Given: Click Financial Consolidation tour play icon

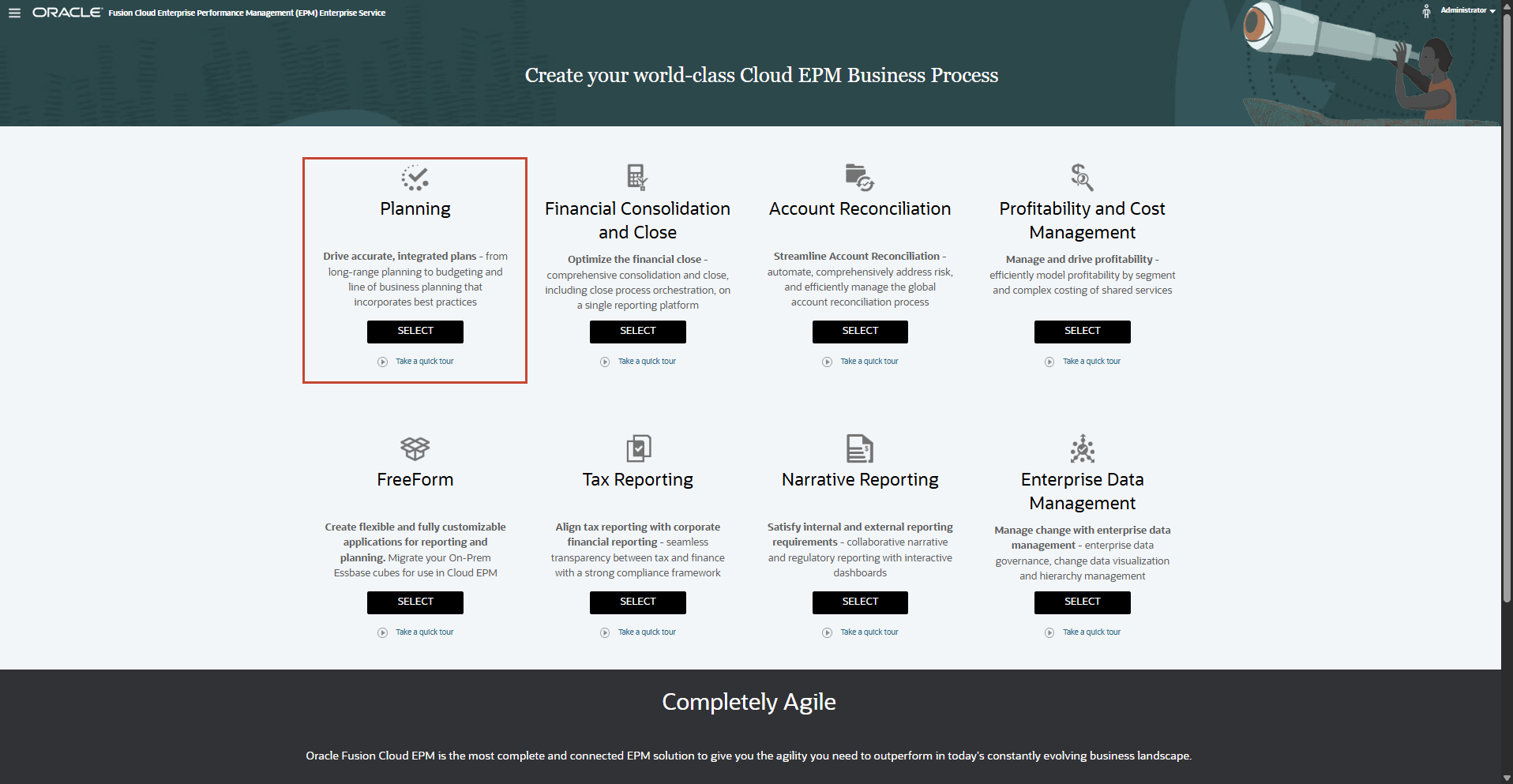Looking at the screenshot, I should 605,362.
